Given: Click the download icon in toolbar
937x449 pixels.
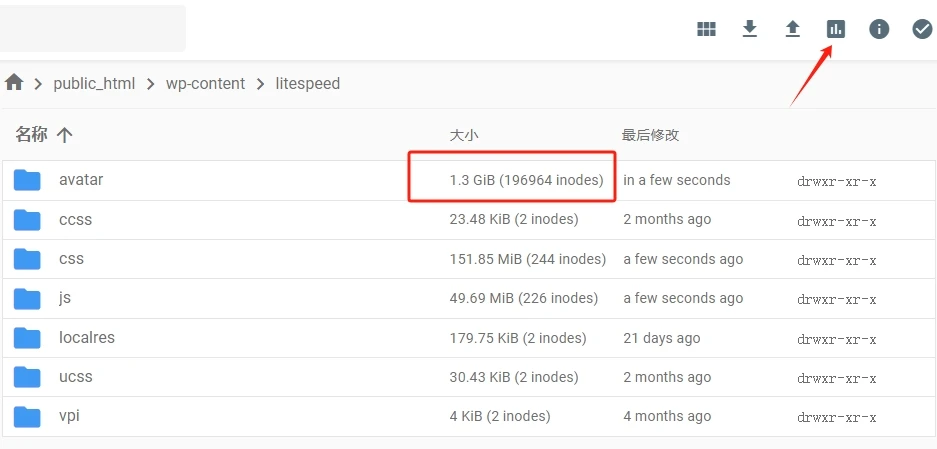Looking at the screenshot, I should (x=750, y=29).
